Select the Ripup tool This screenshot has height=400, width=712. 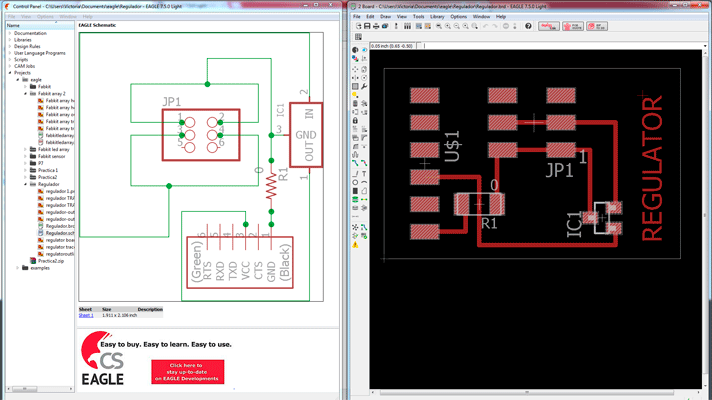364,163
